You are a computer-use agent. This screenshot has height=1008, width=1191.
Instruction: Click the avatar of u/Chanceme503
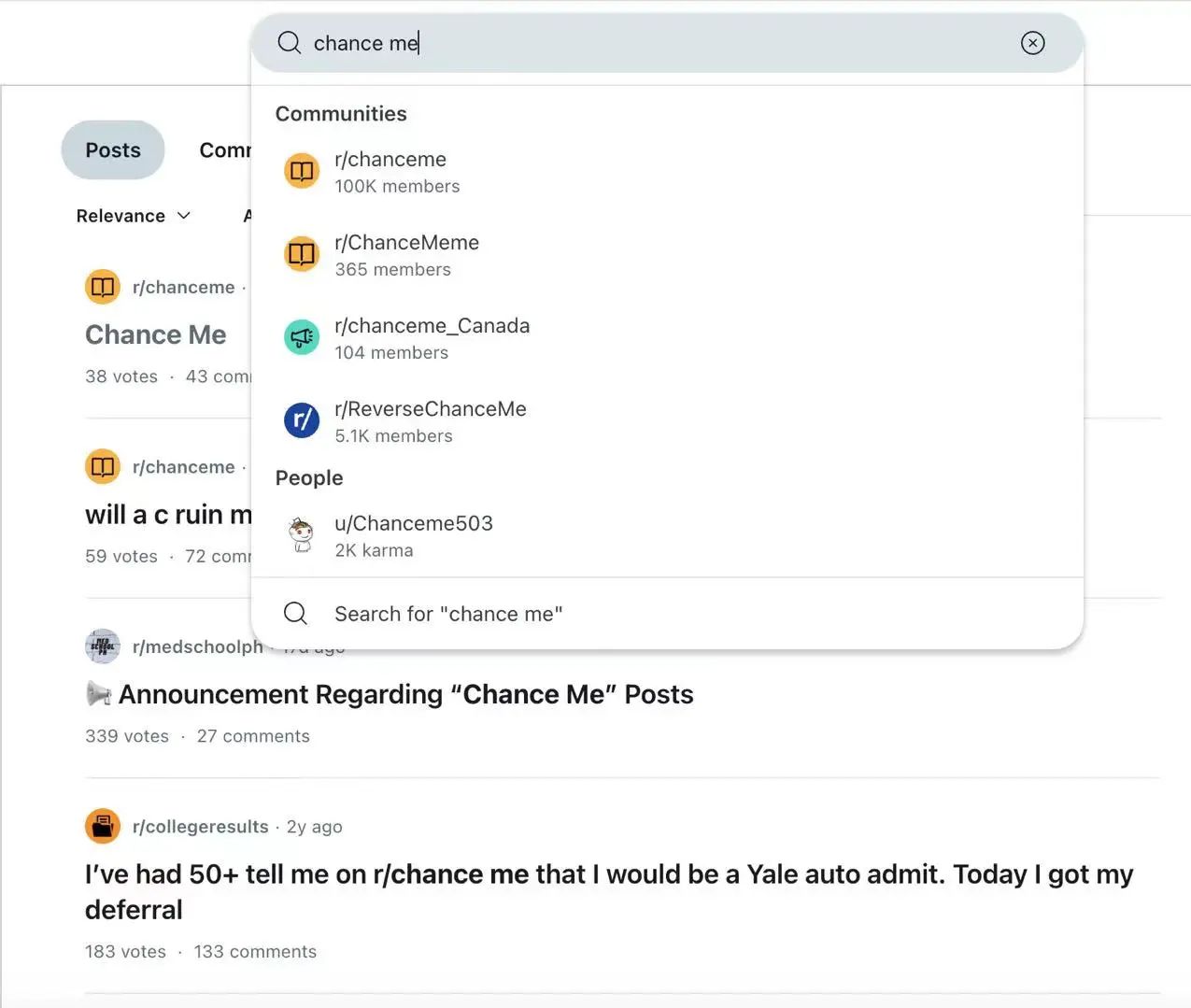pyautogui.click(x=302, y=535)
